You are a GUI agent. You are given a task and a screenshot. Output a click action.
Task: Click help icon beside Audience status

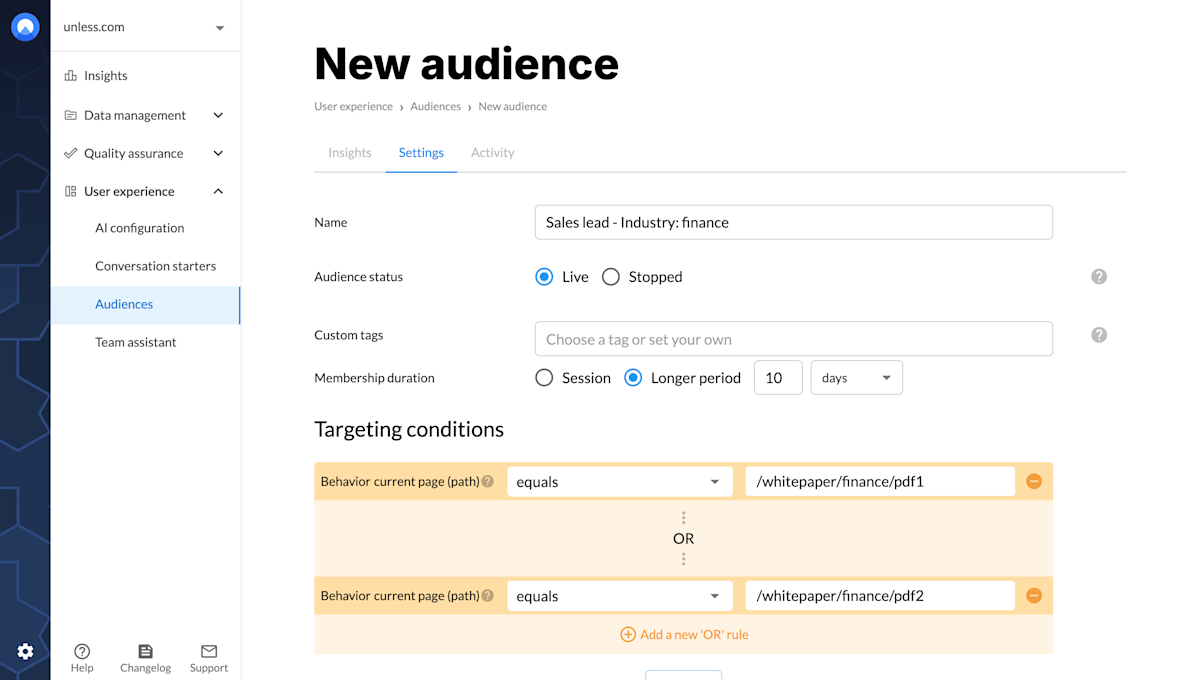point(1099,277)
